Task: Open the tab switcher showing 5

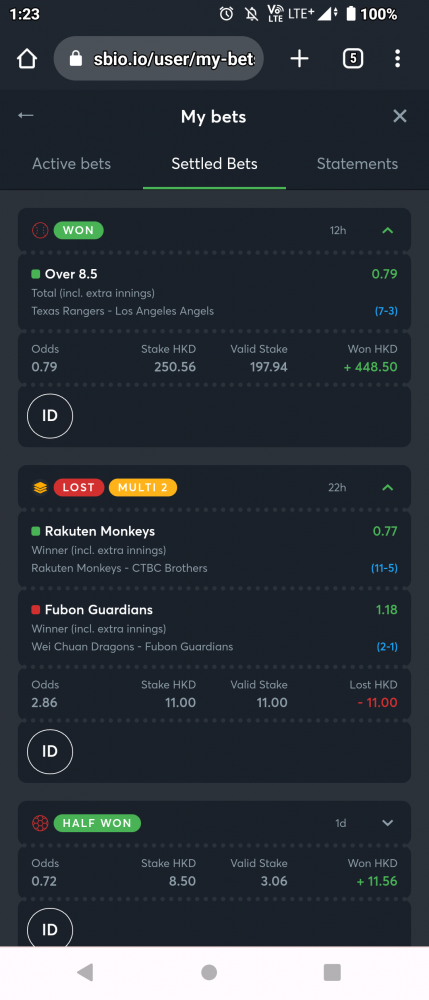Action: pos(353,59)
